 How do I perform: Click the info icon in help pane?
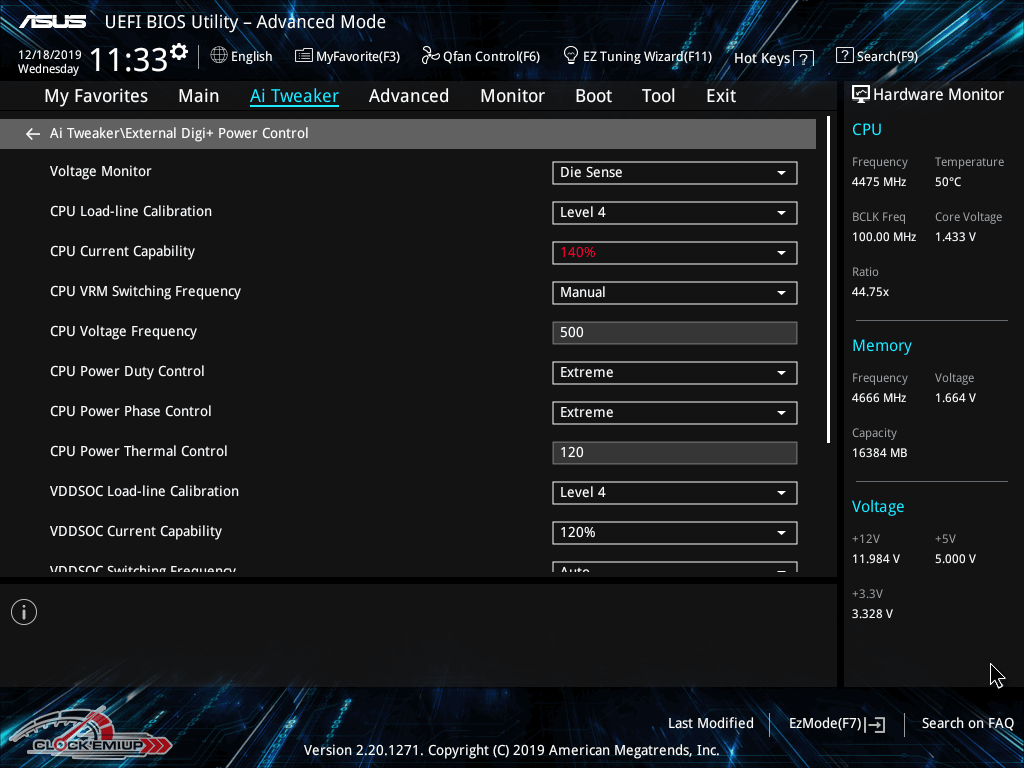pos(24,612)
